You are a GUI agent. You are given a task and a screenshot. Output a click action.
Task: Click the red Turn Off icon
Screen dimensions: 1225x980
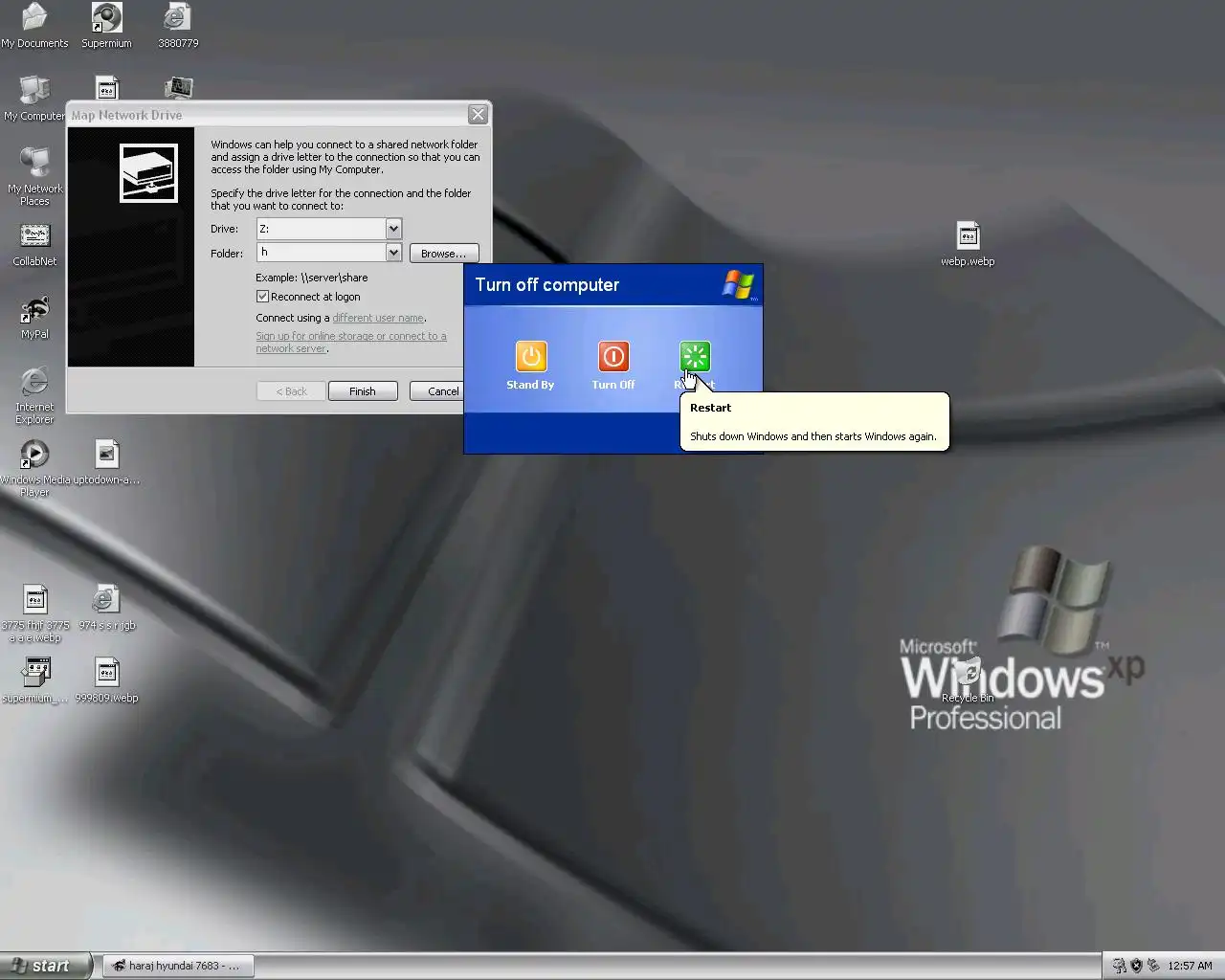(x=613, y=356)
